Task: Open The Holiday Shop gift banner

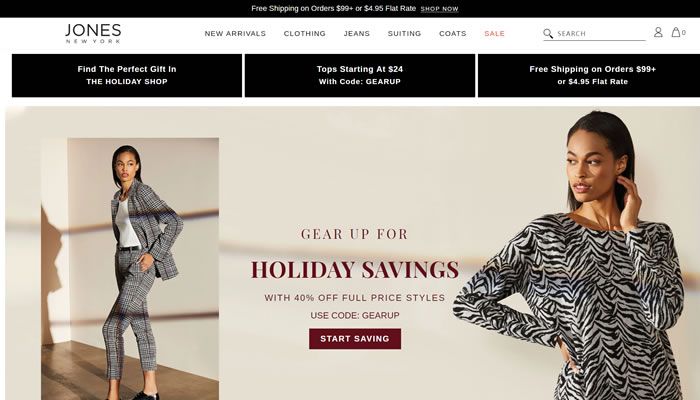Action: tap(127, 75)
